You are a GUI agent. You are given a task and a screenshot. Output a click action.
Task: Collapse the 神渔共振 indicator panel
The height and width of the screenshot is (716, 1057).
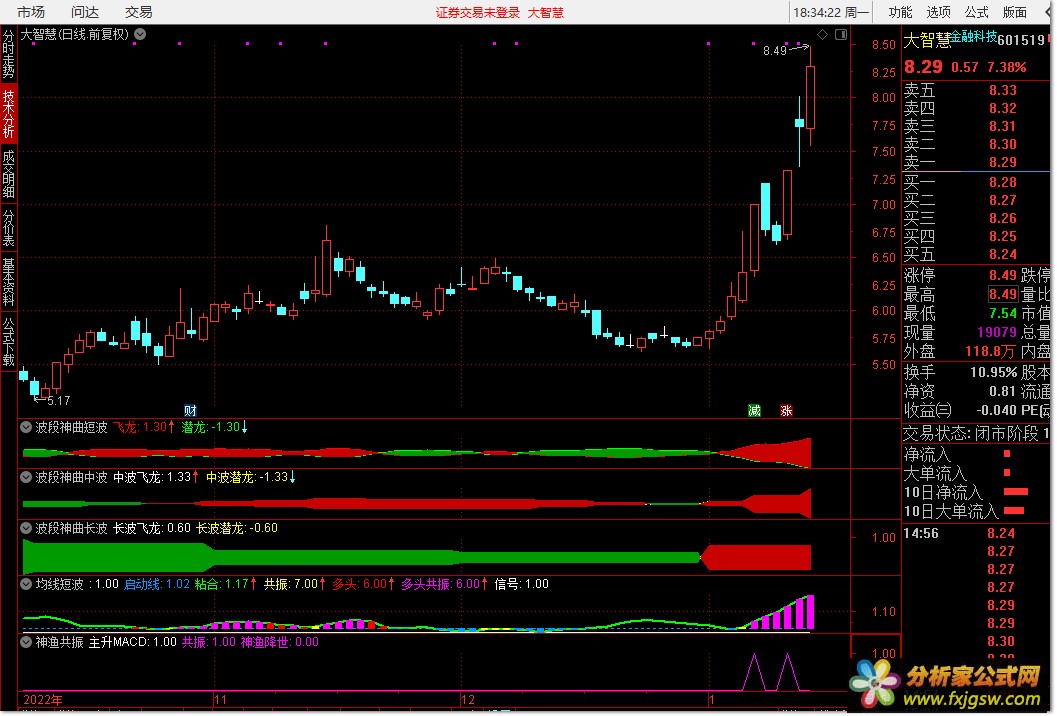point(26,642)
